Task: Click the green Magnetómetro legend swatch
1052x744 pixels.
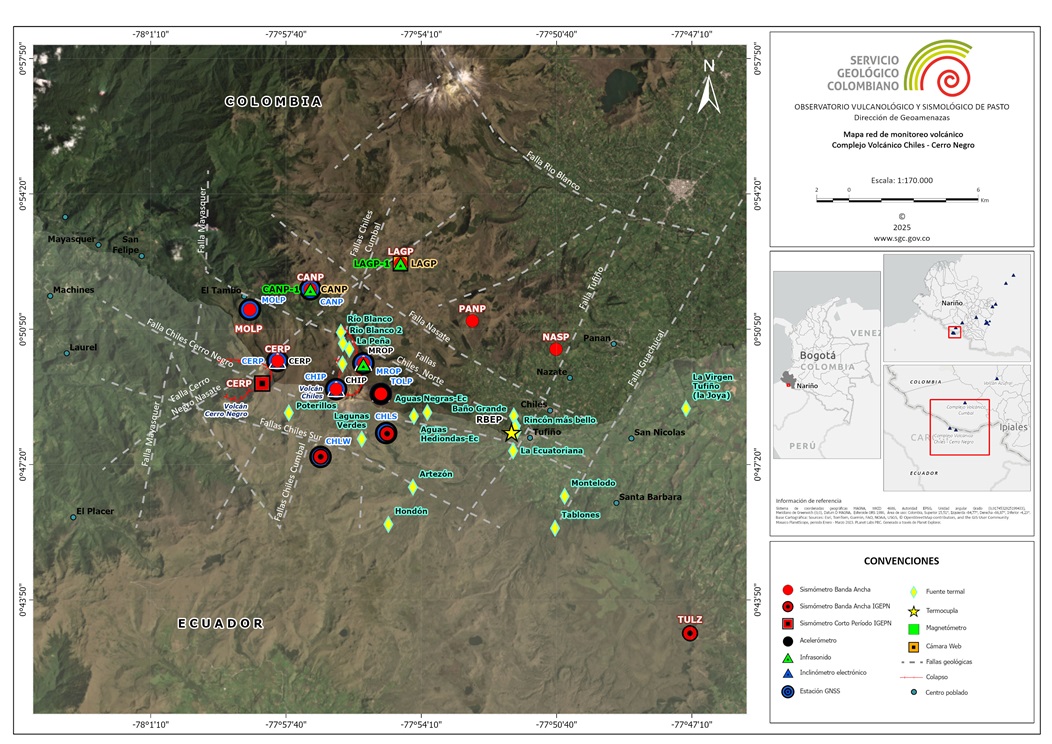Action: tap(913, 628)
